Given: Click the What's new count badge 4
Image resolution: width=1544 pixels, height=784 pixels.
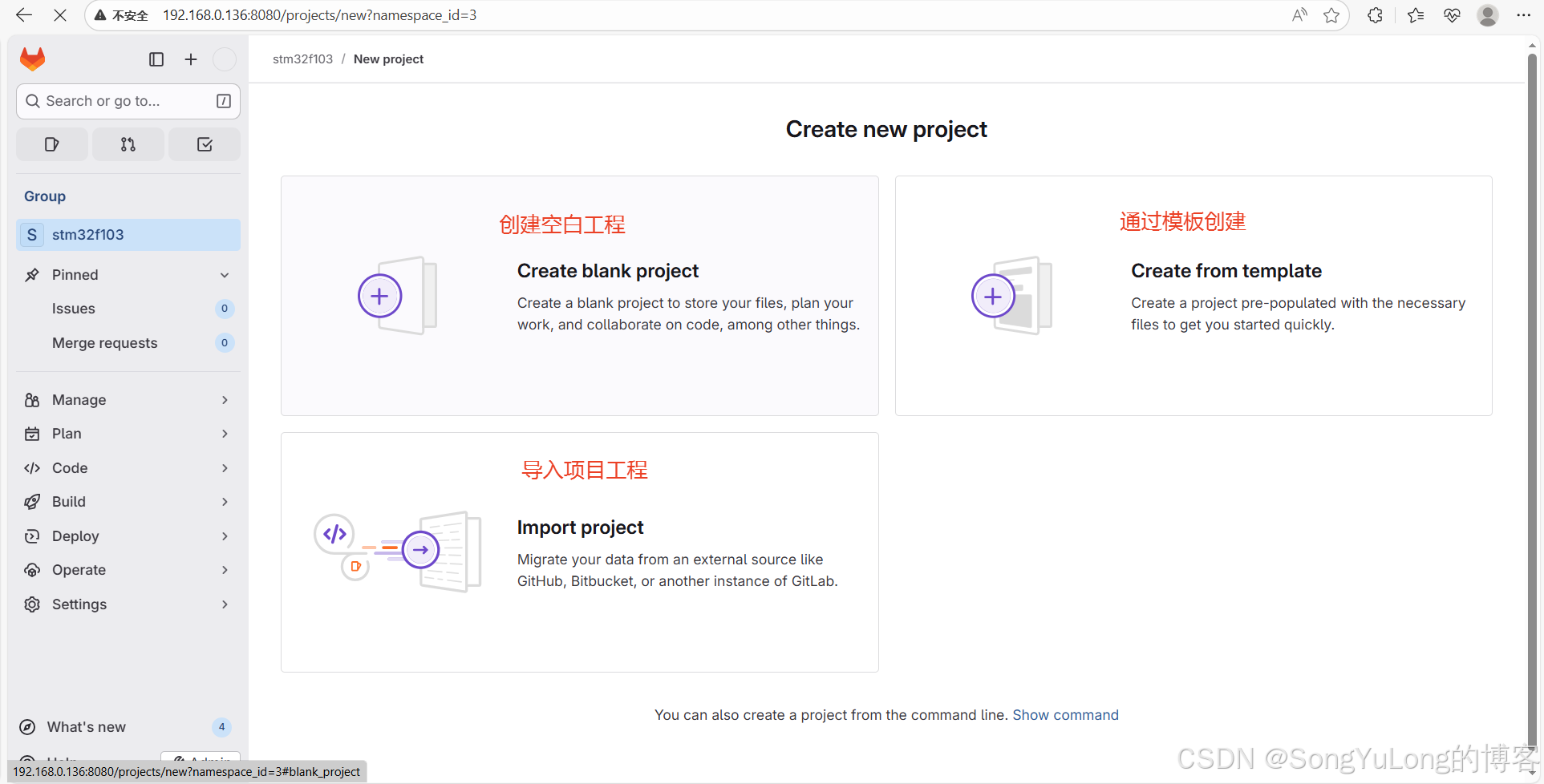Looking at the screenshot, I should (x=222, y=727).
